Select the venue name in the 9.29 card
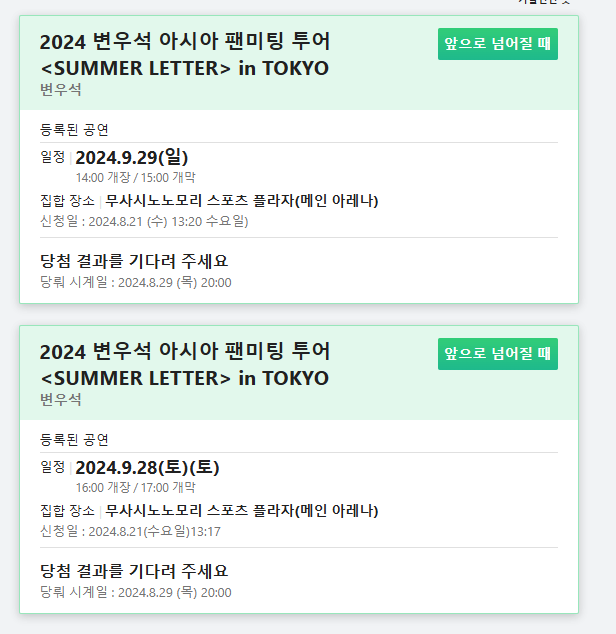 241,201
